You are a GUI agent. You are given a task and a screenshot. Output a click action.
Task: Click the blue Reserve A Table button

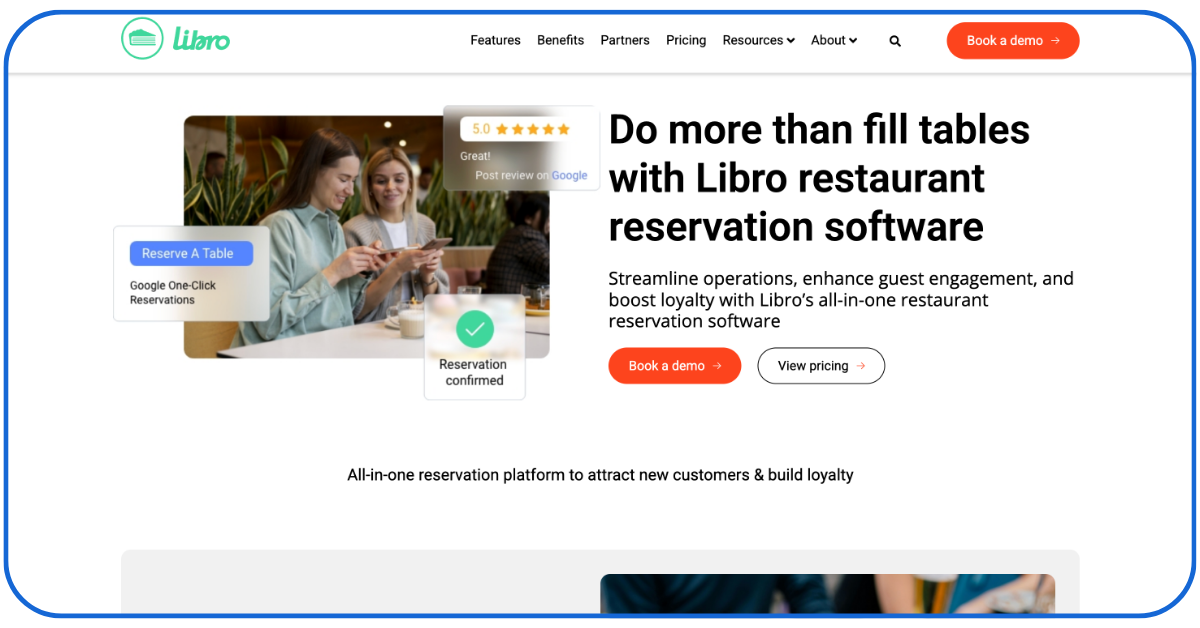[x=191, y=254]
